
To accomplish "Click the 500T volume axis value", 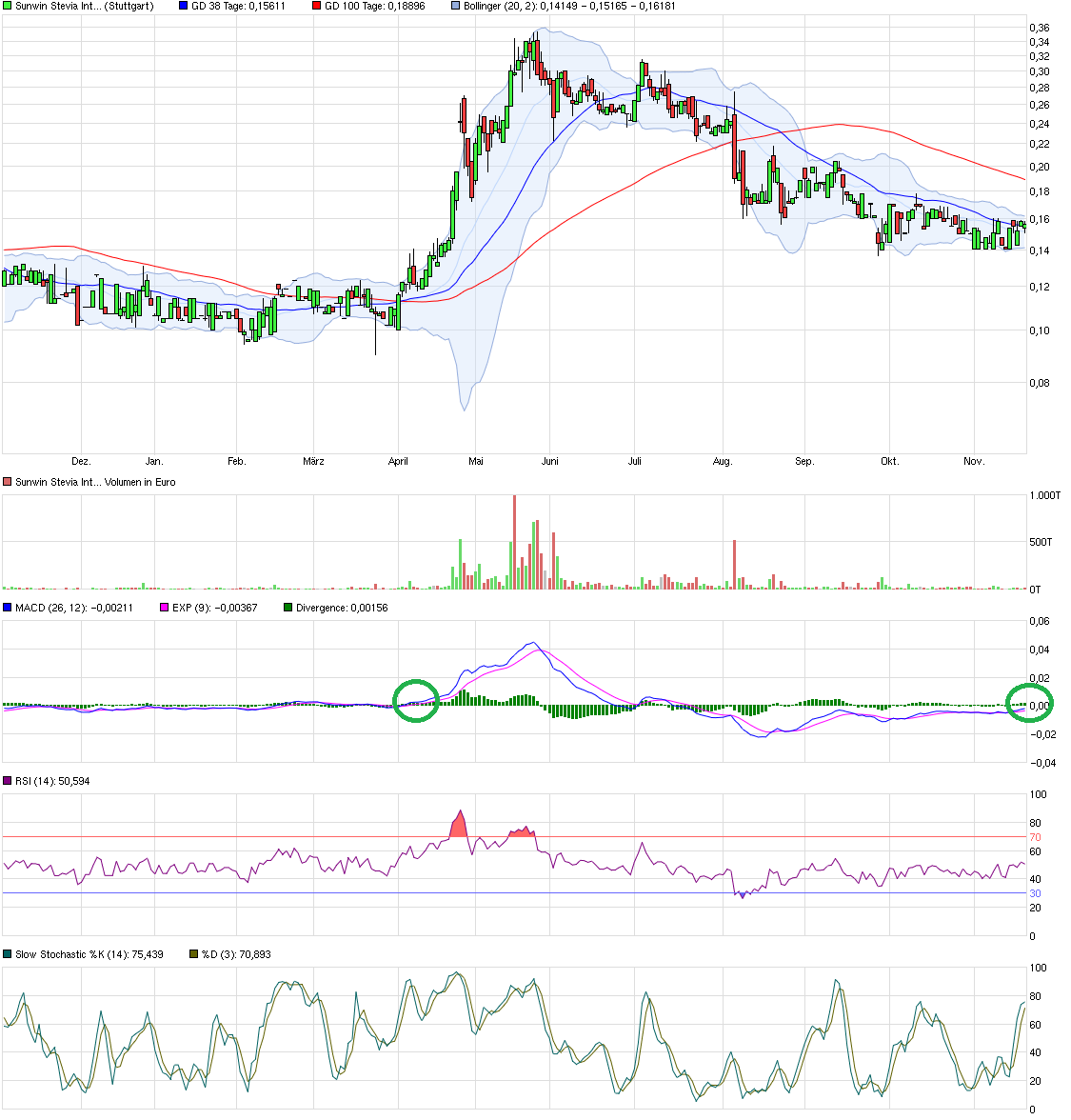I will [x=1041, y=542].
